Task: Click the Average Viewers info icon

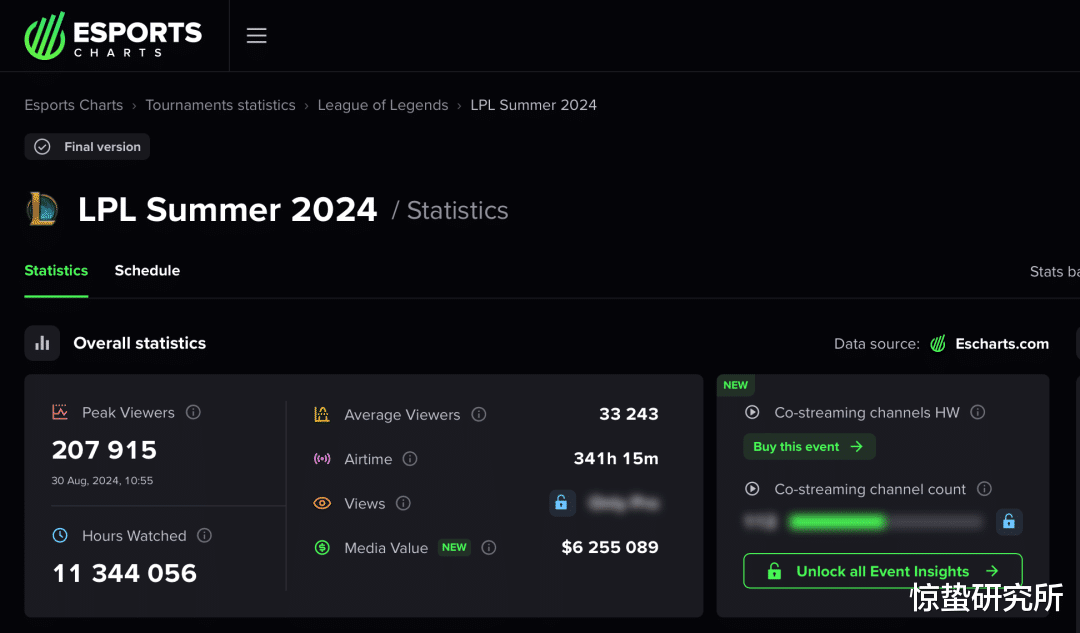Action: pos(479,414)
